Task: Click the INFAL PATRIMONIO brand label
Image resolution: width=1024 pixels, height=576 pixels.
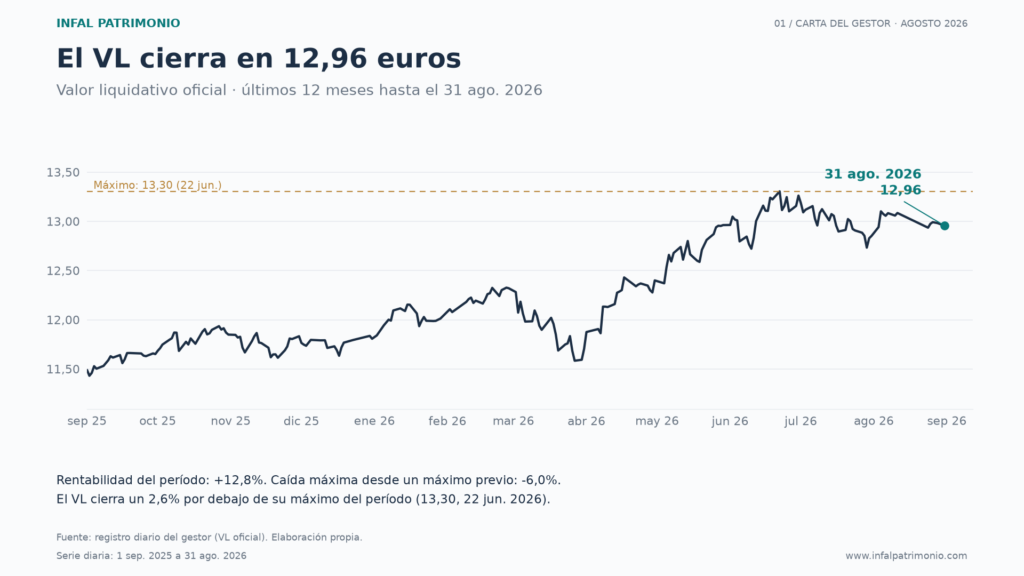Action: [x=118, y=24]
